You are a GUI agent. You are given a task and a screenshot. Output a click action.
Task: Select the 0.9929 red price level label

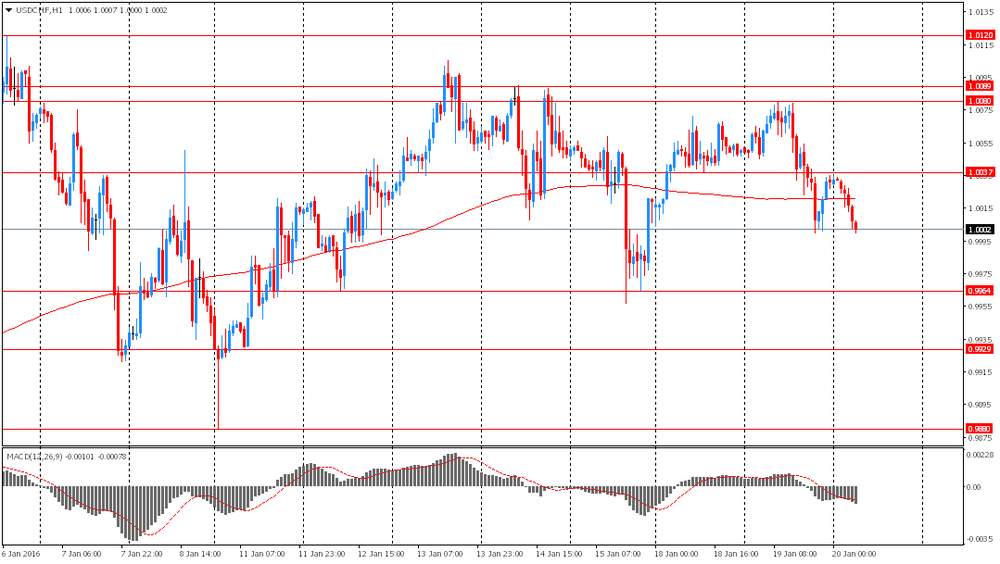[x=980, y=350]
